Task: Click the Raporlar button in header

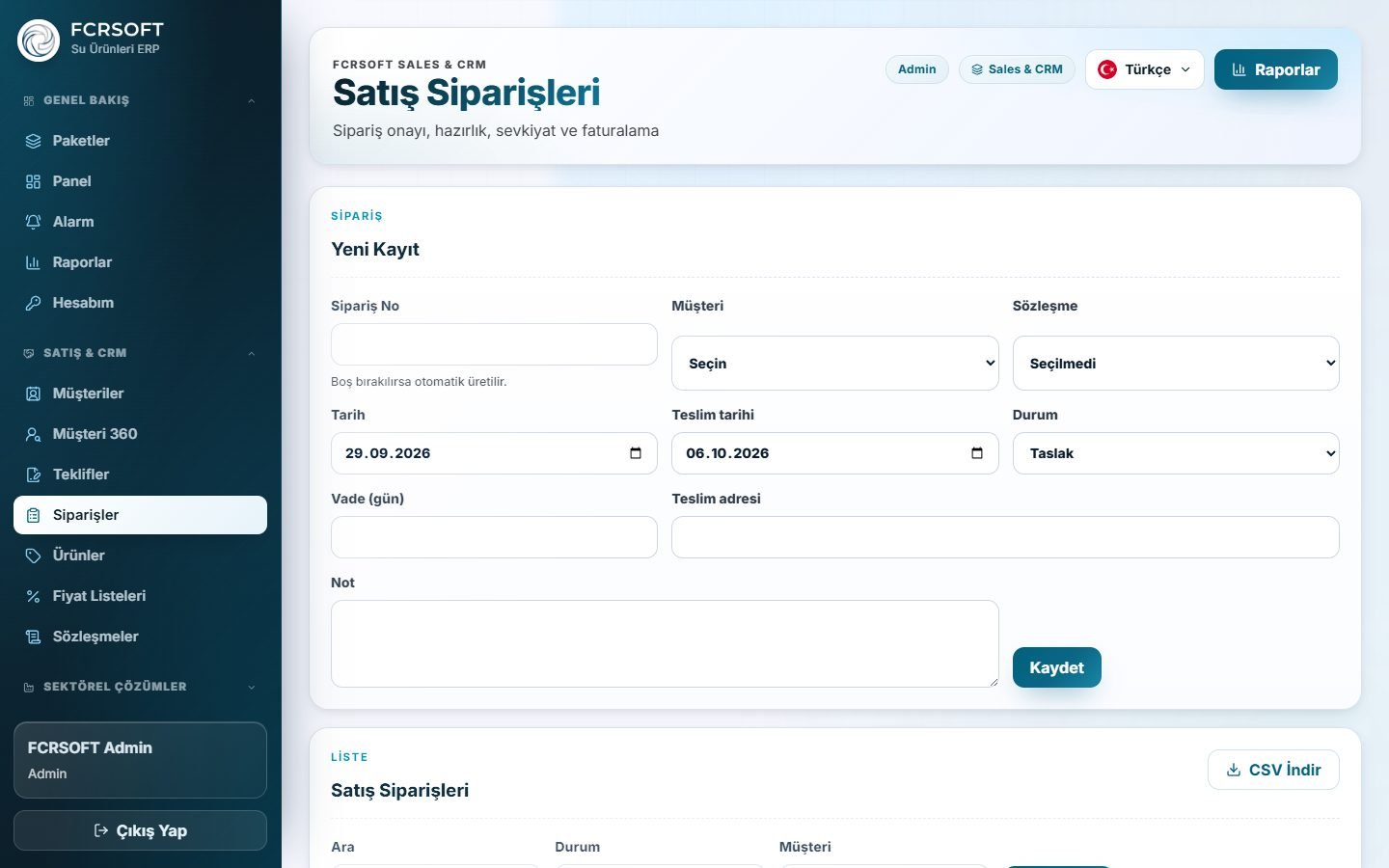Action: tap(1276, 69)
